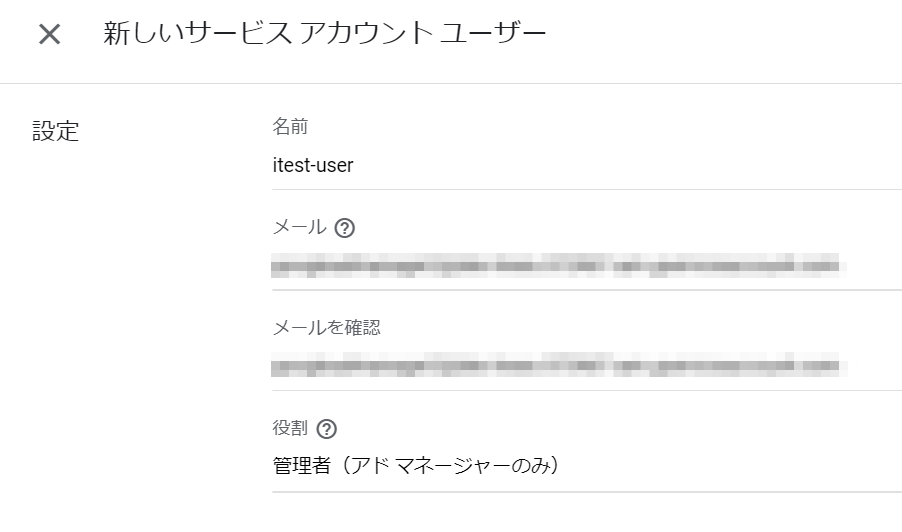The height and width of the screenshot is (532, 902).
Task: Select the 管理者（アド マネージャーのみ）role value
Action: pyautogui.click(x=415, y=465)
